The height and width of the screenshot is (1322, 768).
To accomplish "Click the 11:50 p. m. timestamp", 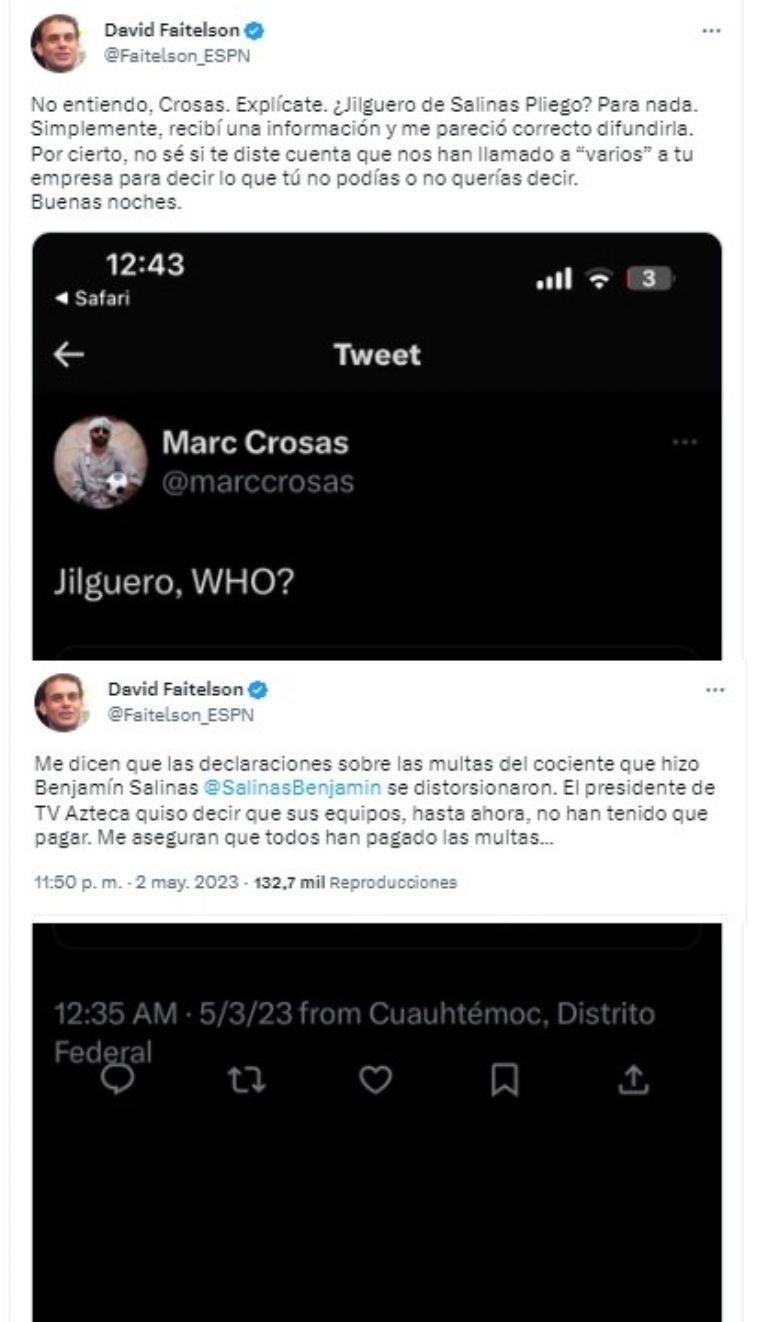I will pos(64,883).
